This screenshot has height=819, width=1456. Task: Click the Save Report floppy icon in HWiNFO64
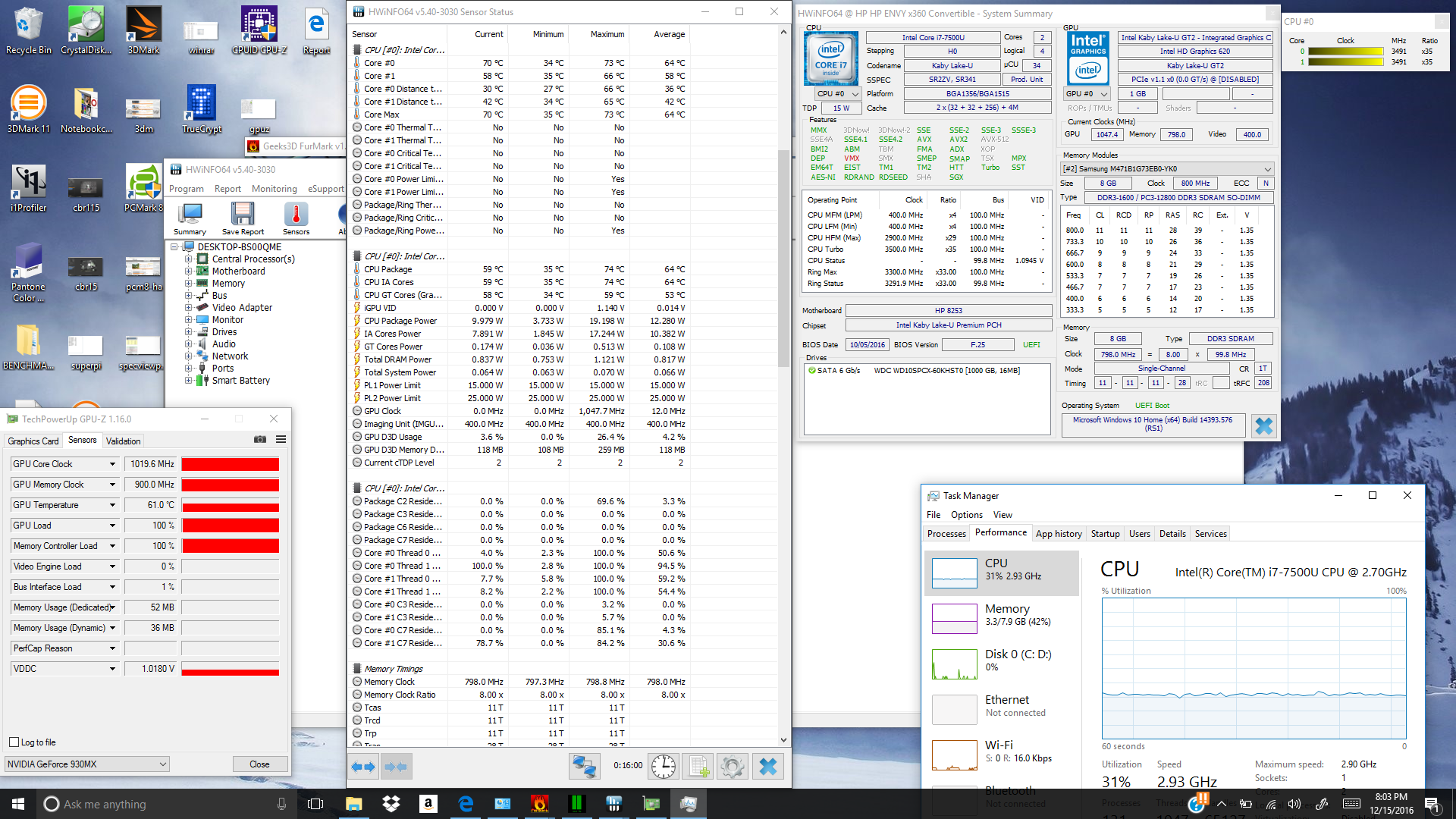(243, 219)
